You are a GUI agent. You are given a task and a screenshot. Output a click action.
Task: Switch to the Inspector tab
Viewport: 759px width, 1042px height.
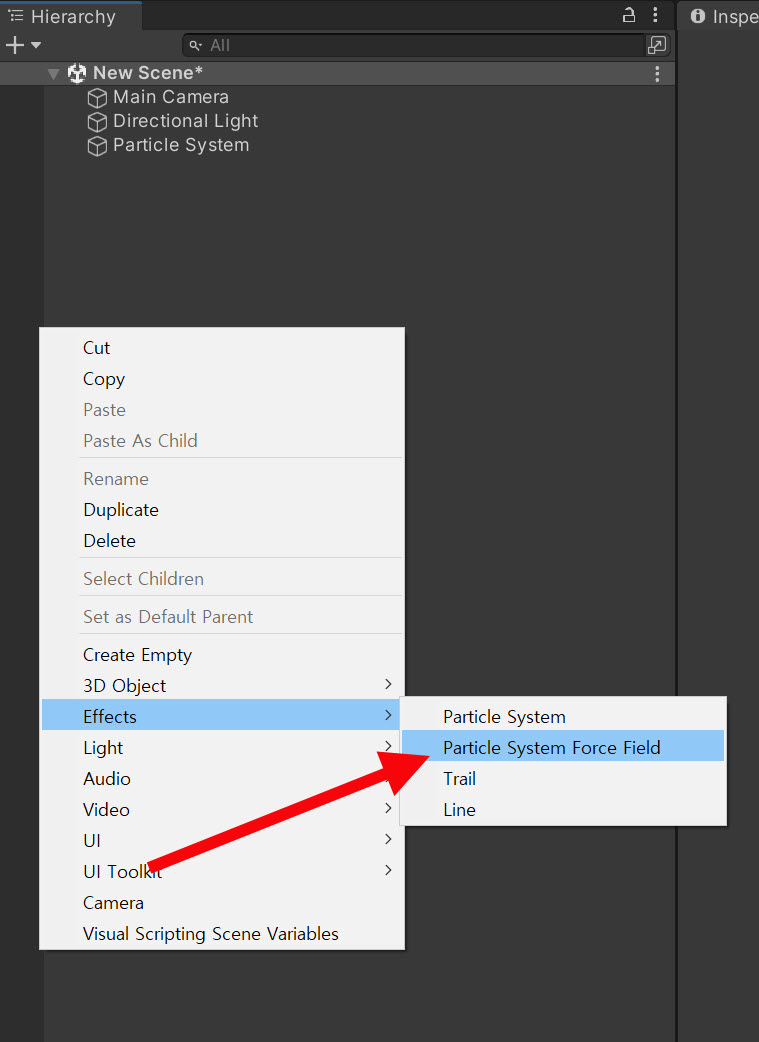[x=719, y=16]
